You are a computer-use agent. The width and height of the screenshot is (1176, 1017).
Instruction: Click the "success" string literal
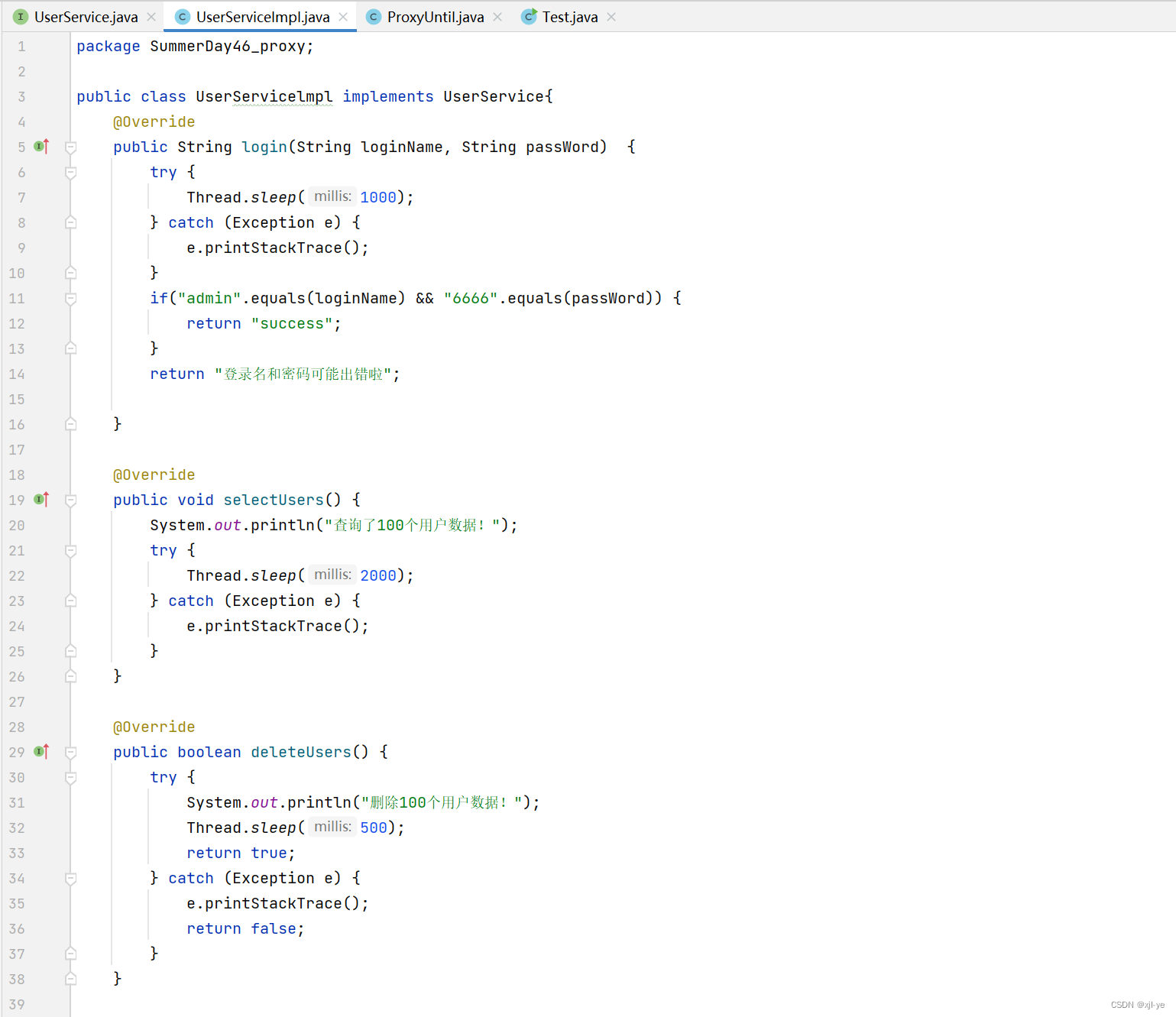pos(292,323)
